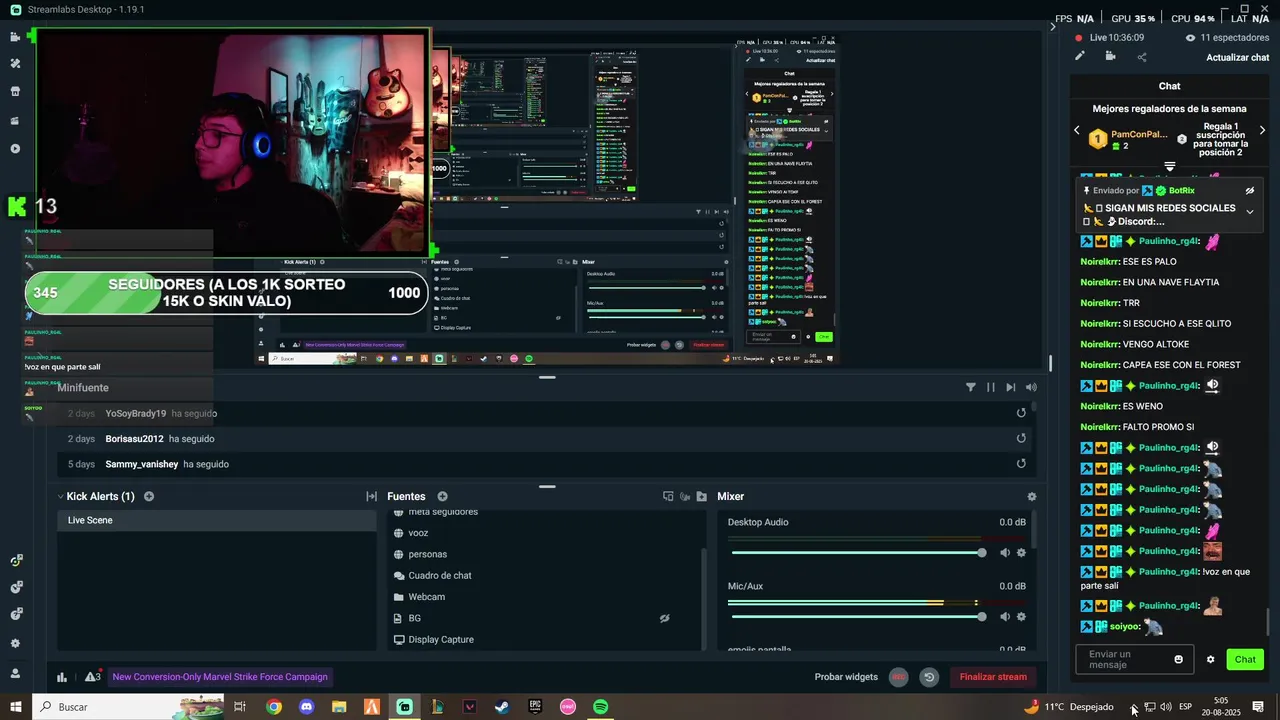
Task: Select the vooz source
Action: point(418,533)
